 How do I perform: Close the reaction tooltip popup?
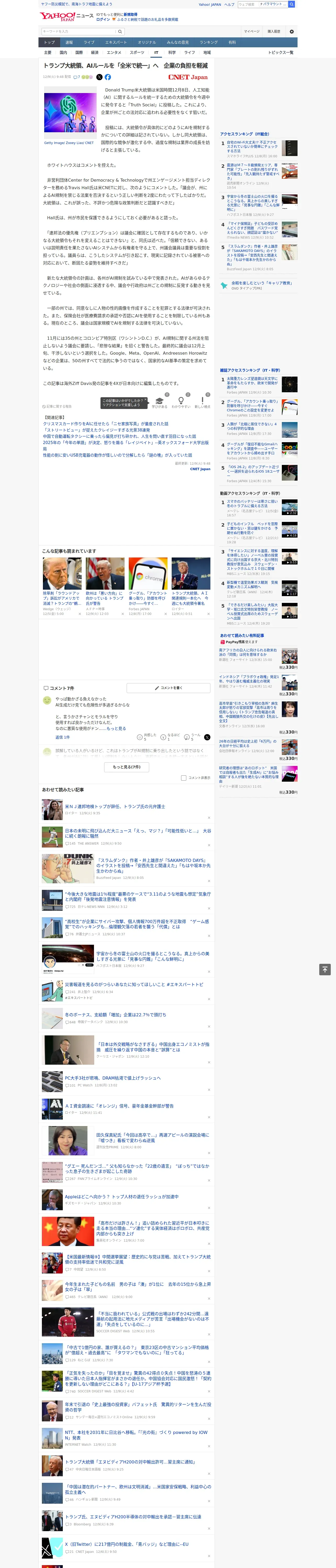[x=145, y=400]
